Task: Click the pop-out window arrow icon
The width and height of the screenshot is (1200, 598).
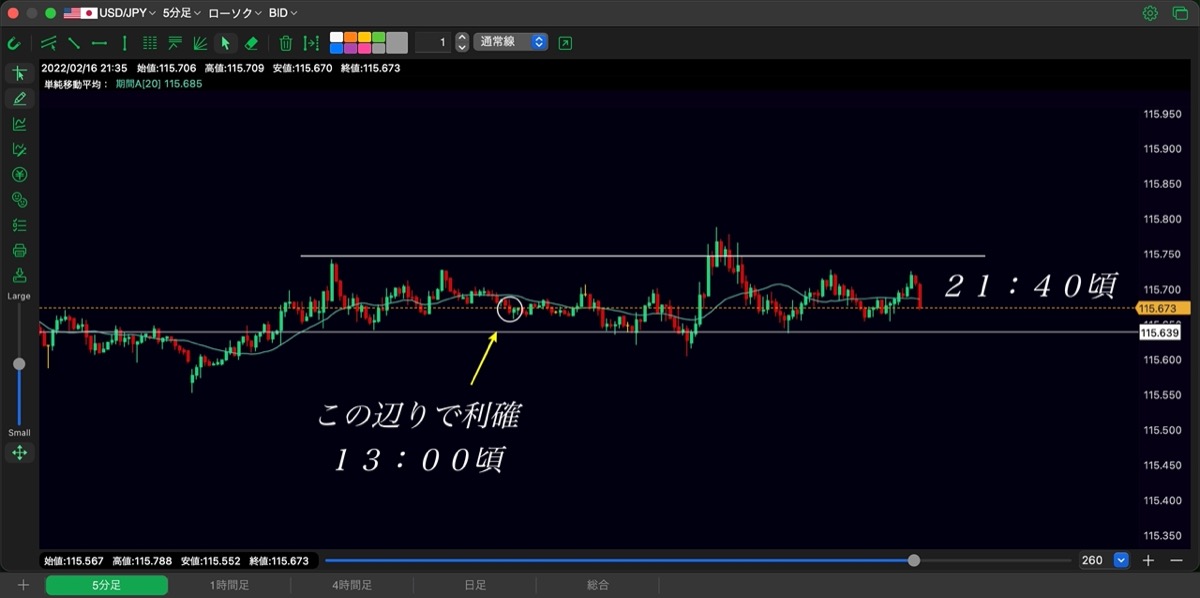Action: [x=566, y=43]
